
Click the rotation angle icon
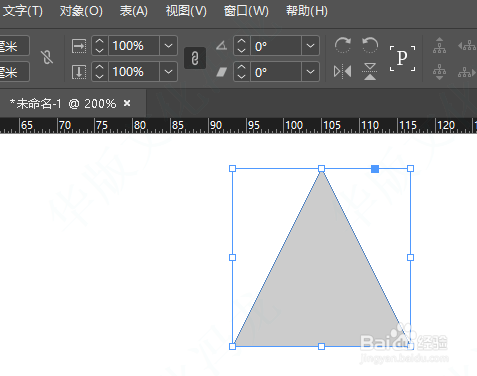[x=221, y=46]
